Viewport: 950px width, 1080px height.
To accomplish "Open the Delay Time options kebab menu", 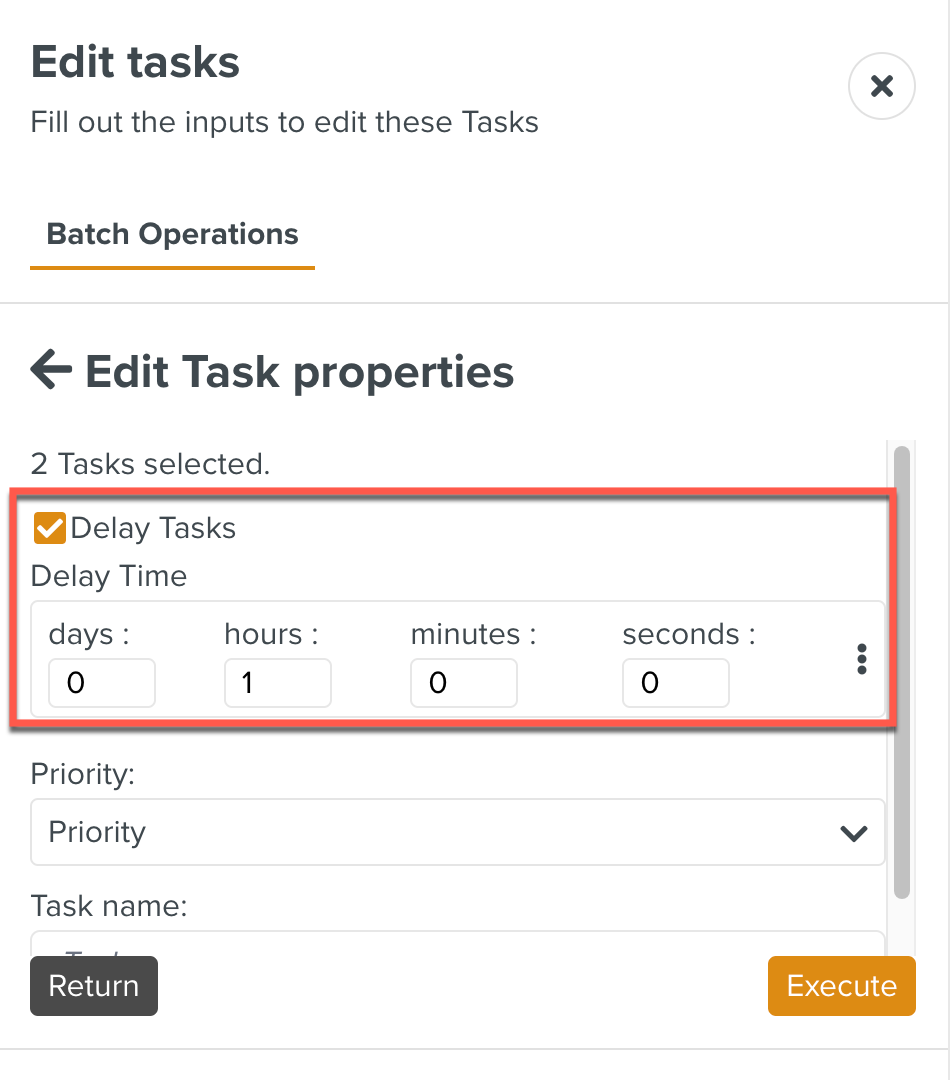I will pyautogui.click(x=861, y=659).
